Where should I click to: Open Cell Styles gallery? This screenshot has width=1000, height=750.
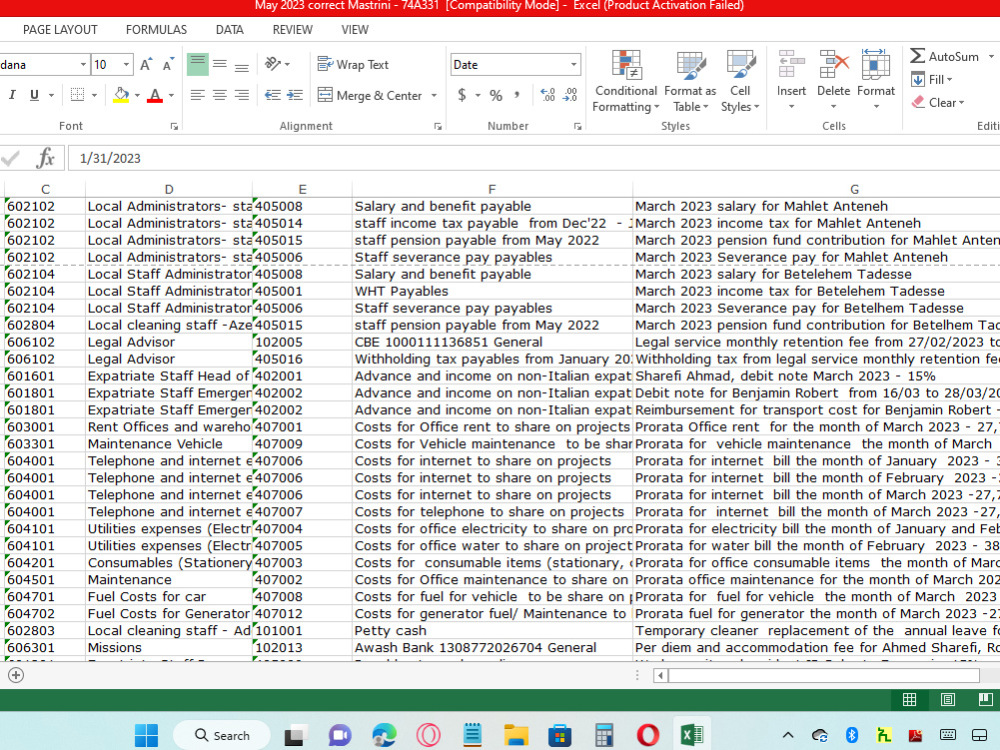coord(740,81)
